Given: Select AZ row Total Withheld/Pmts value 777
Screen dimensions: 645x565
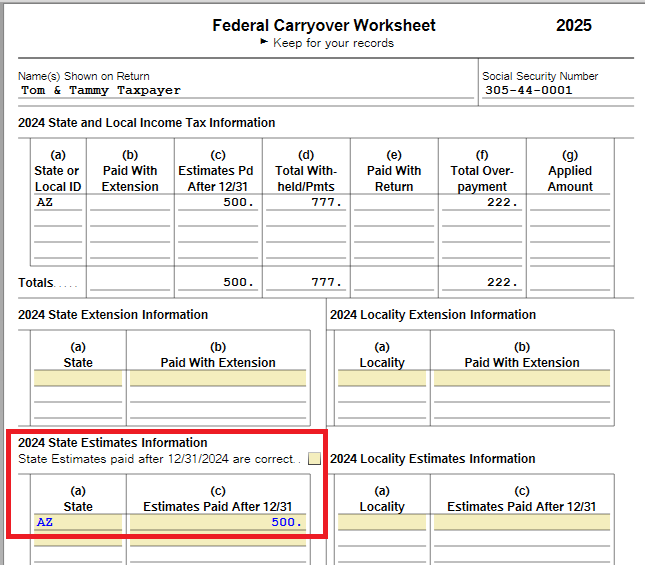Looking at the screenshot, I should [x=307, y=202].
